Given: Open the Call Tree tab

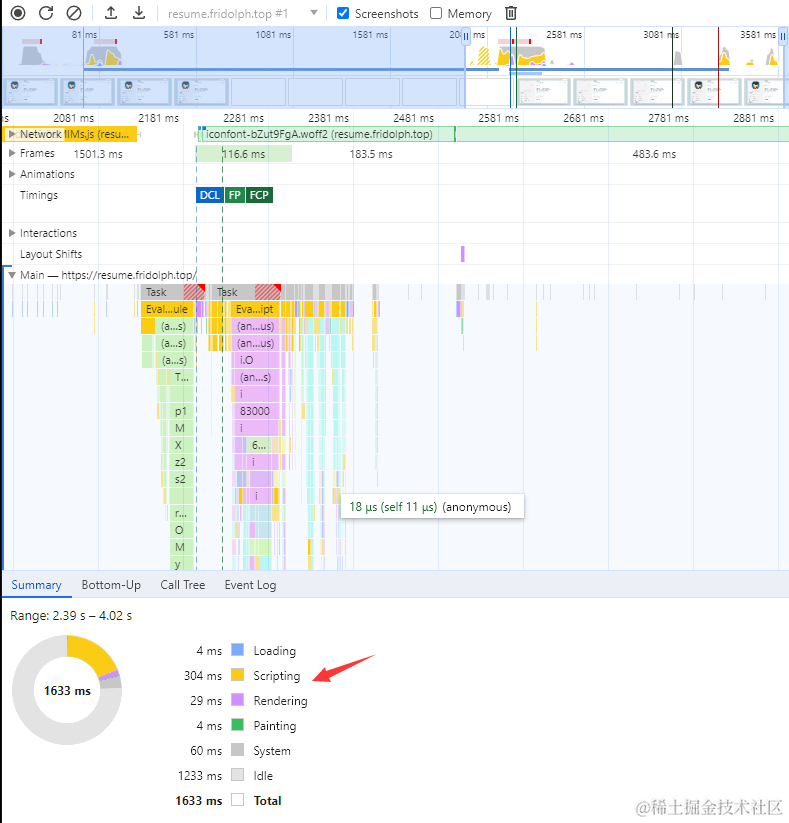Looking at the screenshot, I should [183, 585].
